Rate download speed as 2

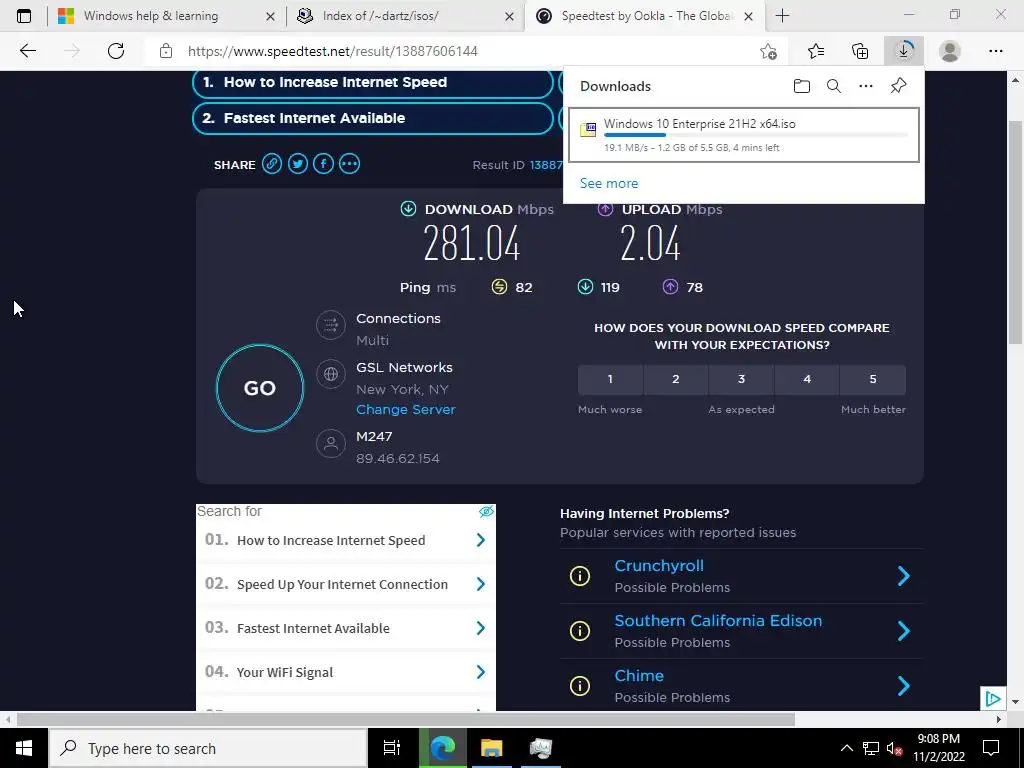click(x=676, y=379)
